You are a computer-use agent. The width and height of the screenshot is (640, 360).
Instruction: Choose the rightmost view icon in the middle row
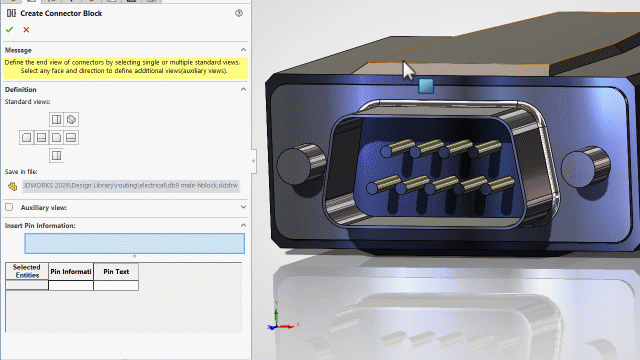71,138
